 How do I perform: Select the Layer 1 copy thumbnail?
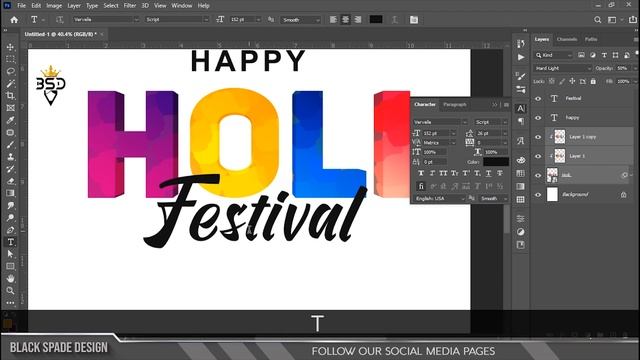[x=560, y=137]
